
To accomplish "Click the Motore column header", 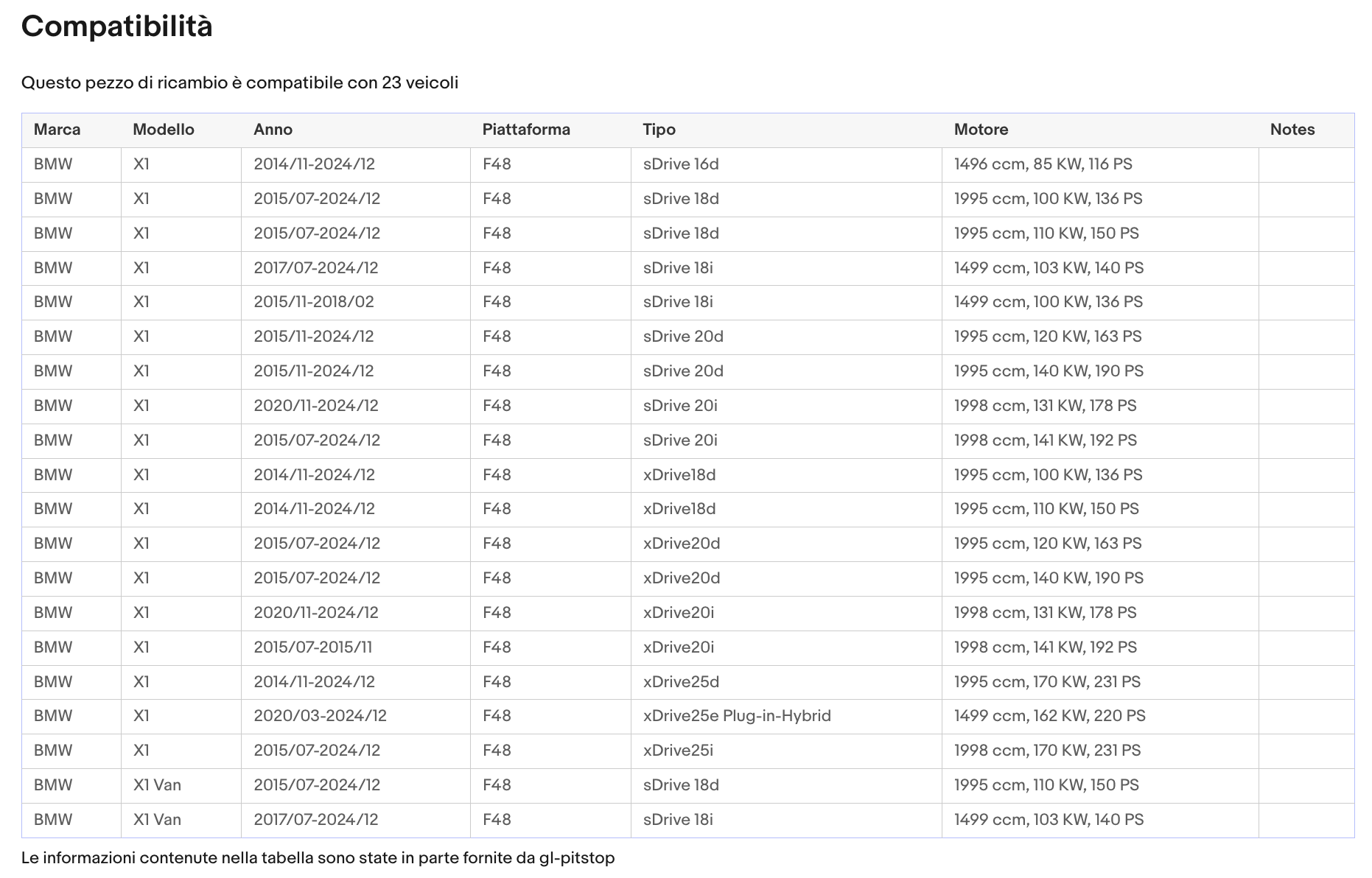I will [981, 130].
